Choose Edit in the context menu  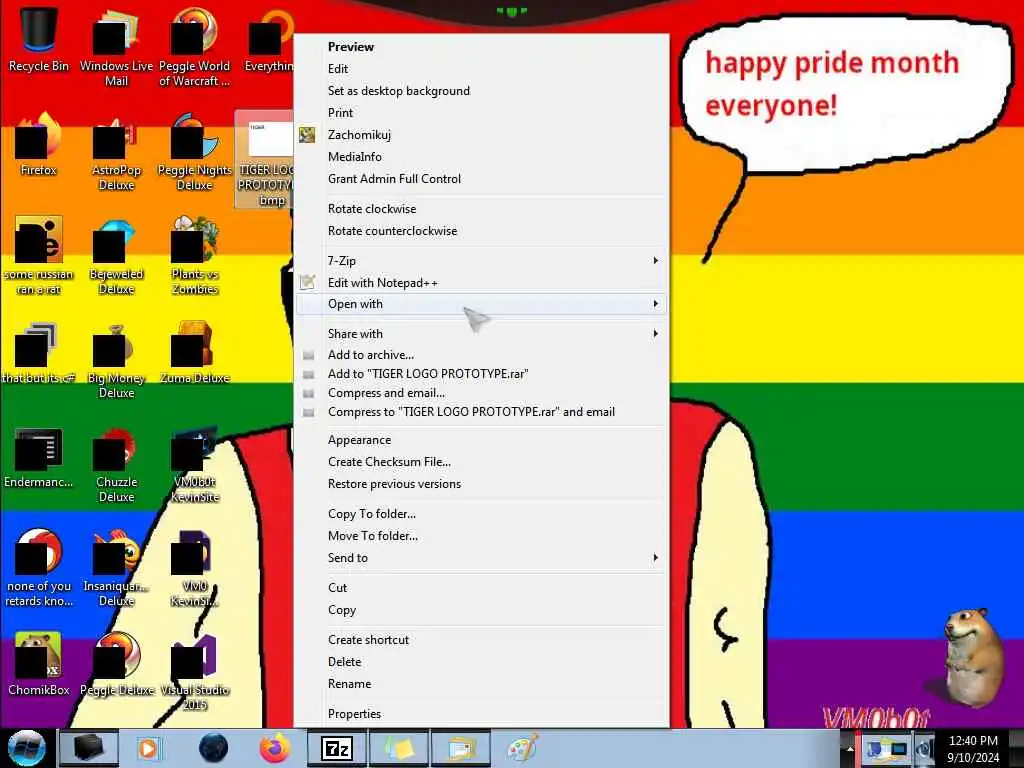pyautogui.click(x=481, y=69)
